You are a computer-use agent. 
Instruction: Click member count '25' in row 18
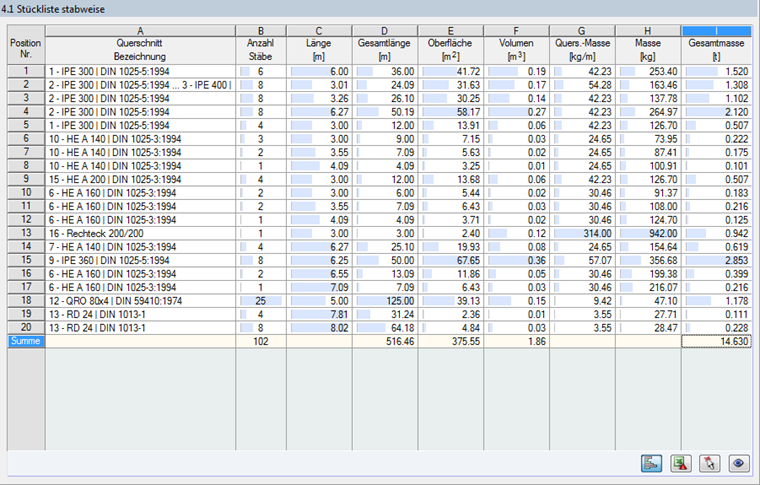tap(261, 301)
